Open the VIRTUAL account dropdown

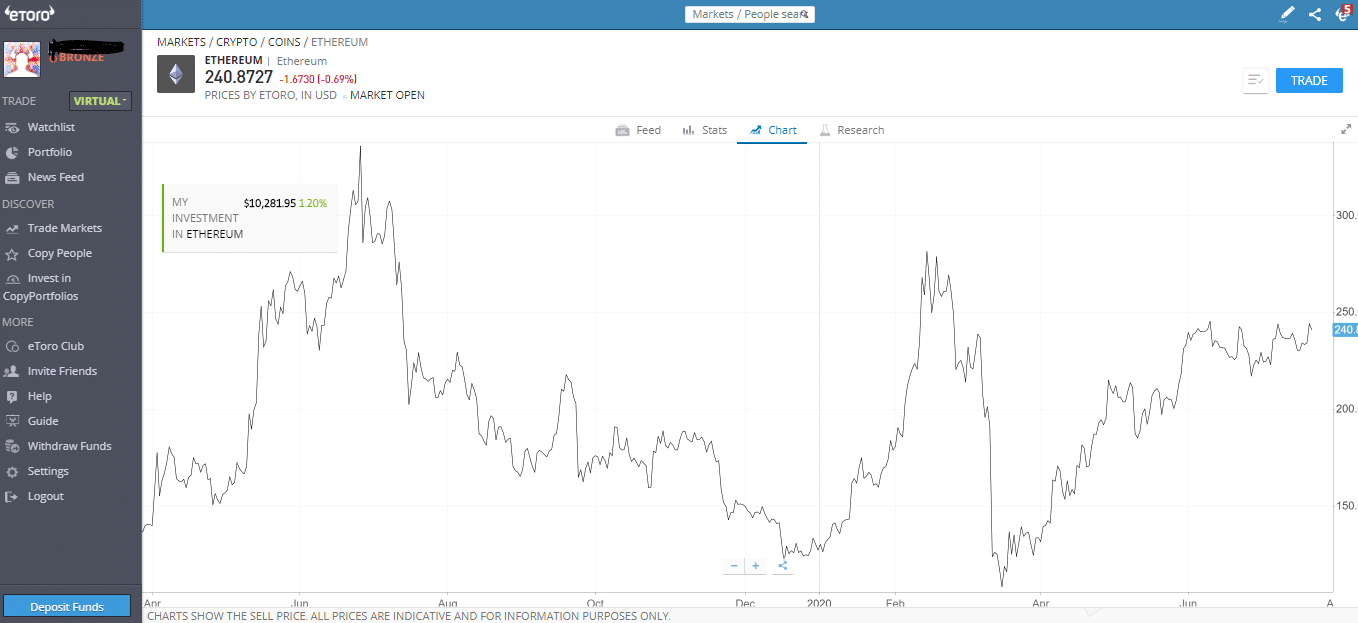point(99,101)
